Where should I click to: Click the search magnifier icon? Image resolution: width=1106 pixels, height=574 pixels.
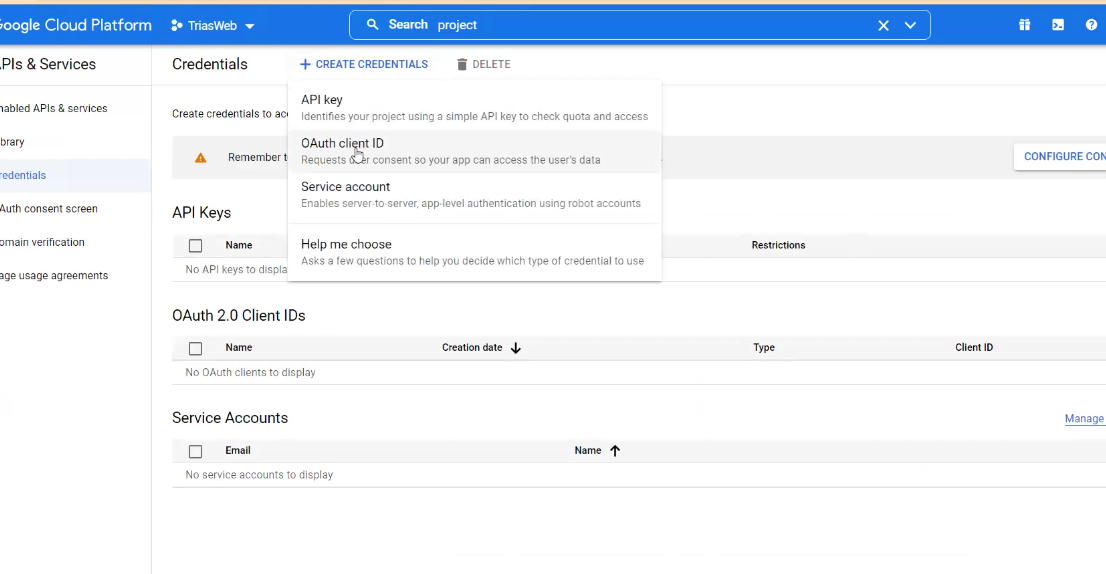click(373, 25)
